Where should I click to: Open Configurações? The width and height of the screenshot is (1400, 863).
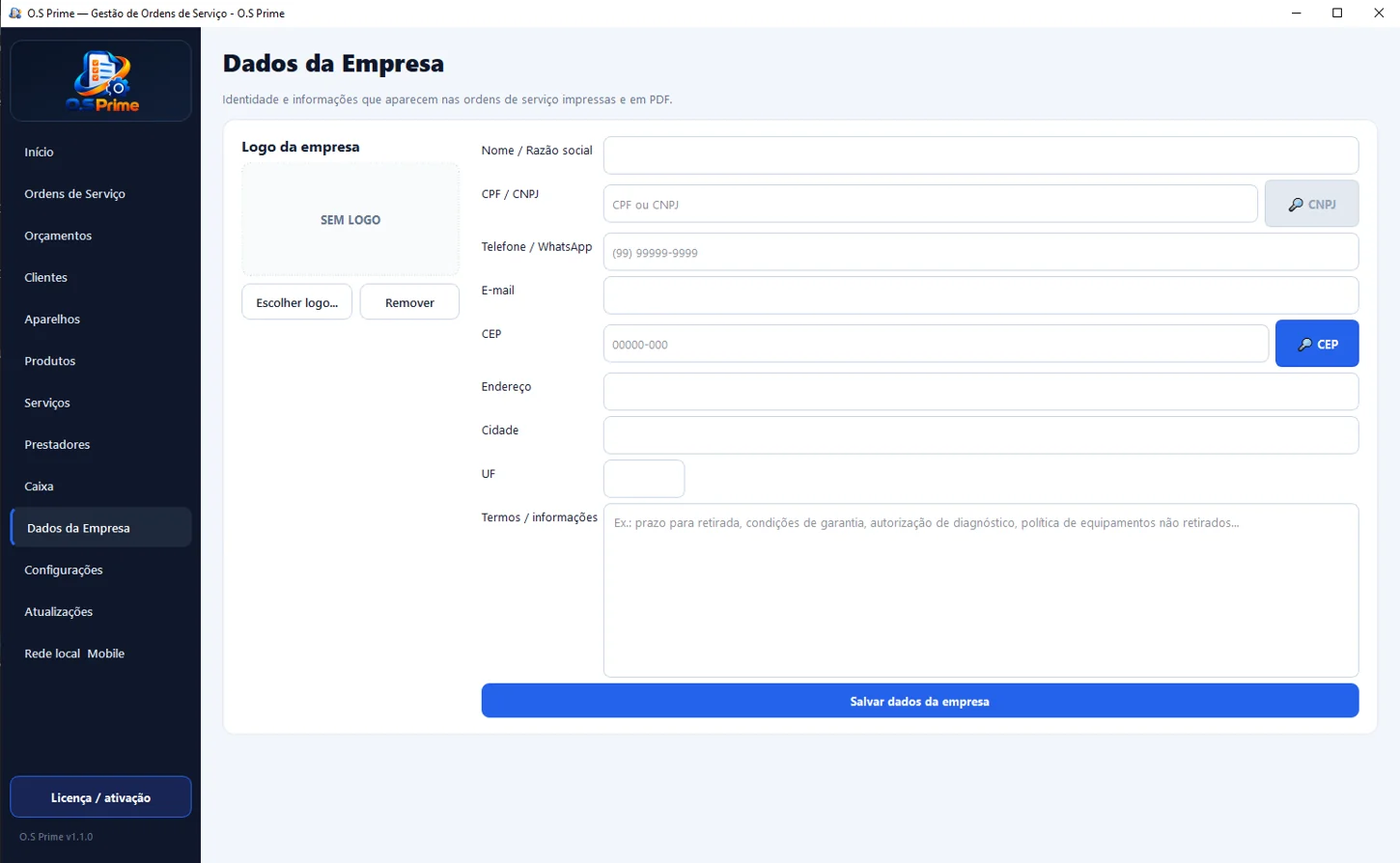(x=100, y=570)
